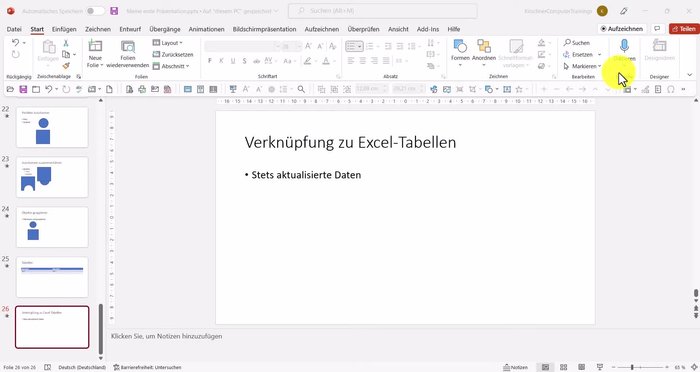Image resolution: width=700 pixels, height=372 pixels.
Task: Click the notes area placeholder text
Action: [x=167, y=336]
